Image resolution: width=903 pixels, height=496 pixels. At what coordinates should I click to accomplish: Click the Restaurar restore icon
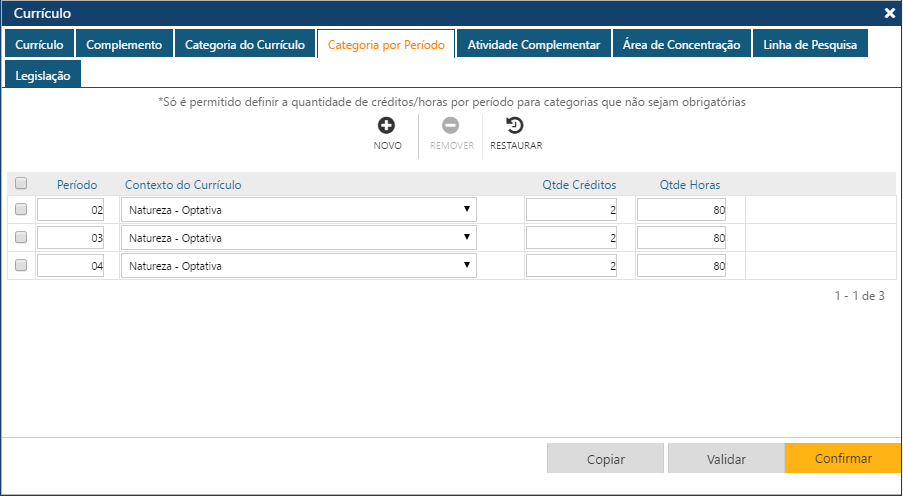[x=515, y=126]
